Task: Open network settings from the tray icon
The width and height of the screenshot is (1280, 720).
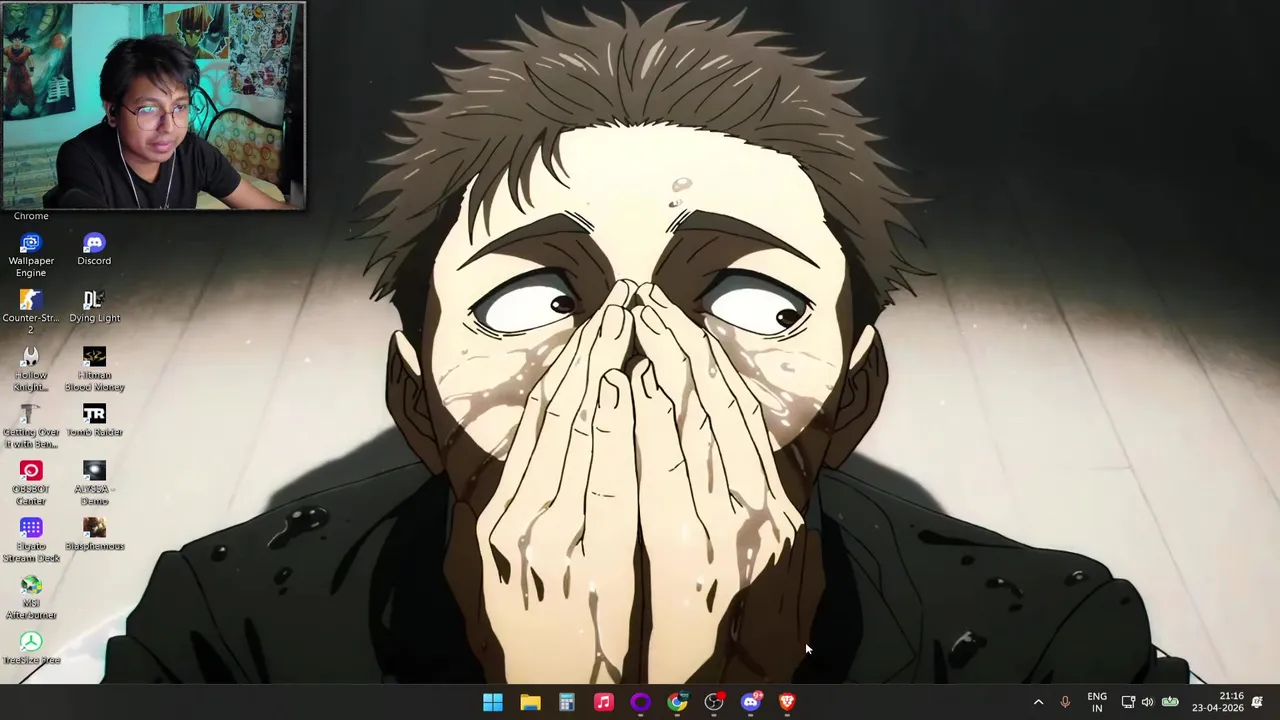Action: tap(1128, 702)
